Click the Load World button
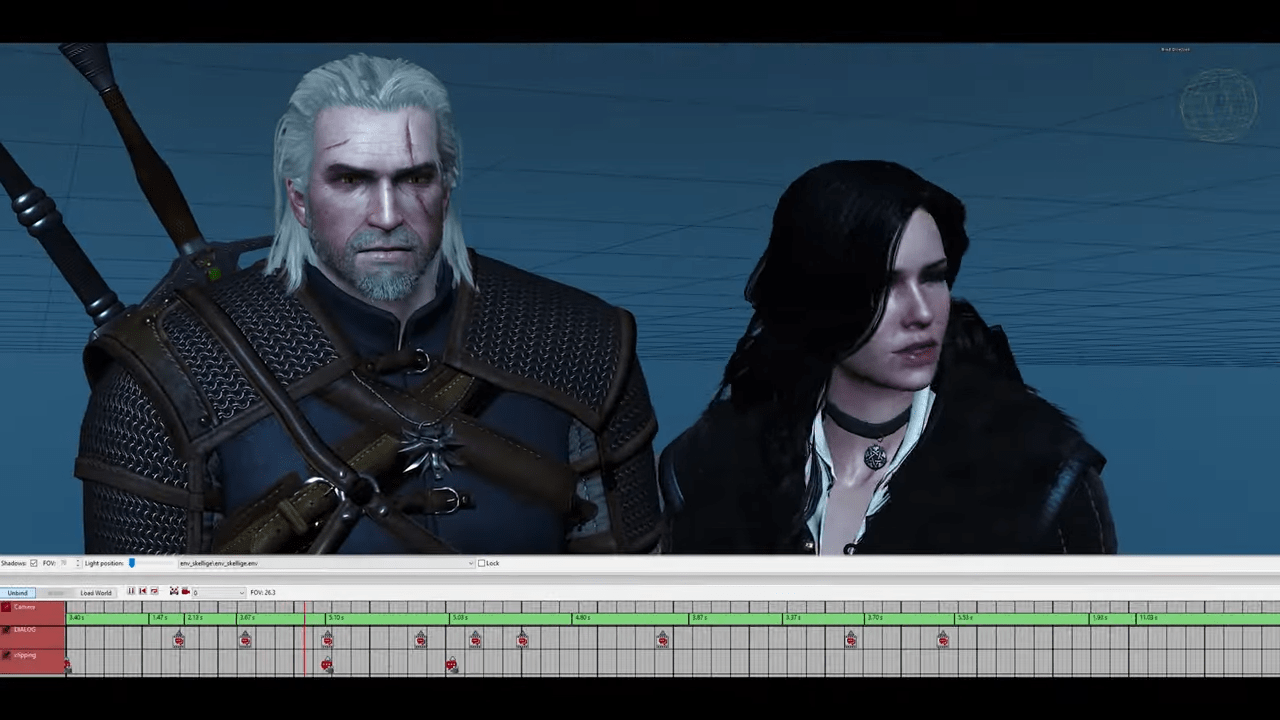Viewport: 1280px width, 720px height. pyautogui.click(x=96, y=593)
